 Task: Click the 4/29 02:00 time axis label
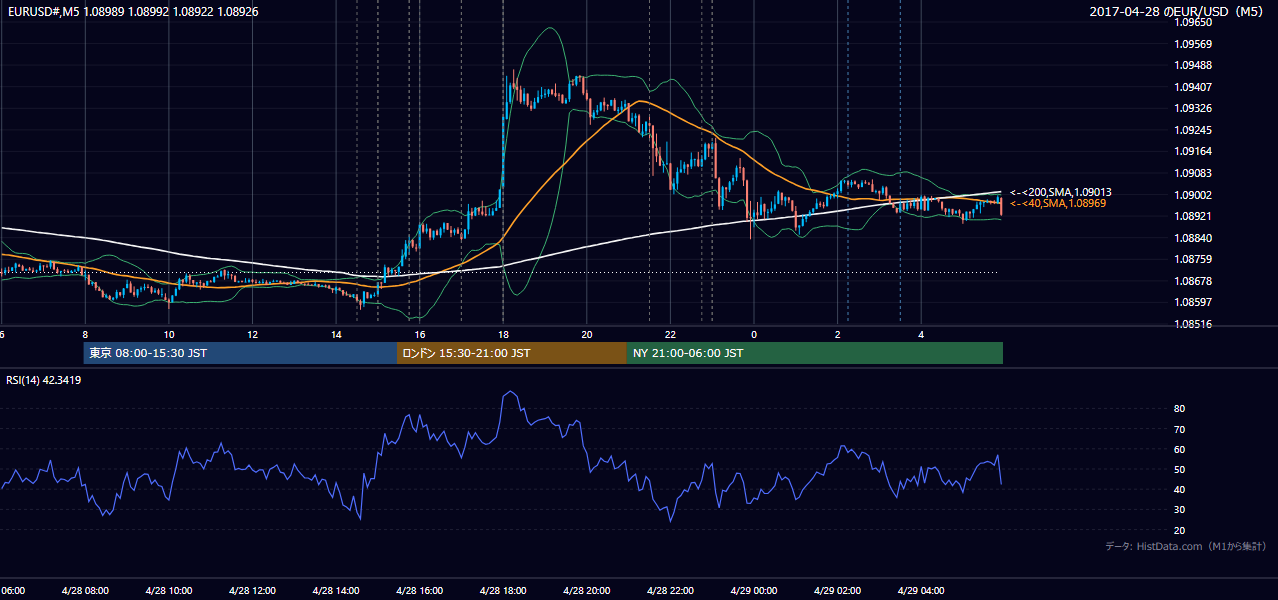point(837,590)
